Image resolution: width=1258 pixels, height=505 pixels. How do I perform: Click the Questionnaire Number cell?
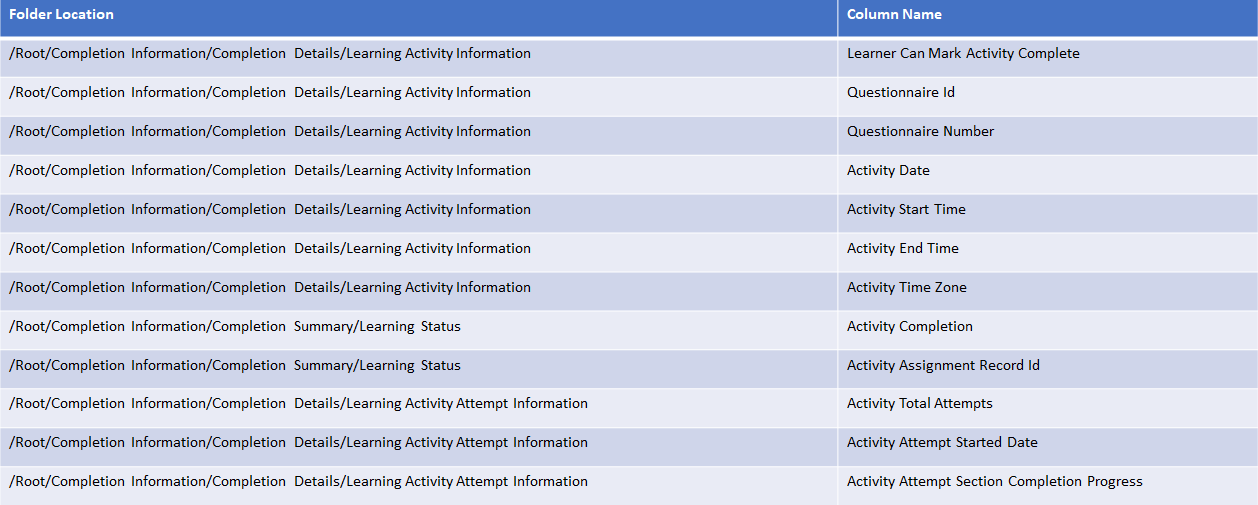[x=920, y=132]
